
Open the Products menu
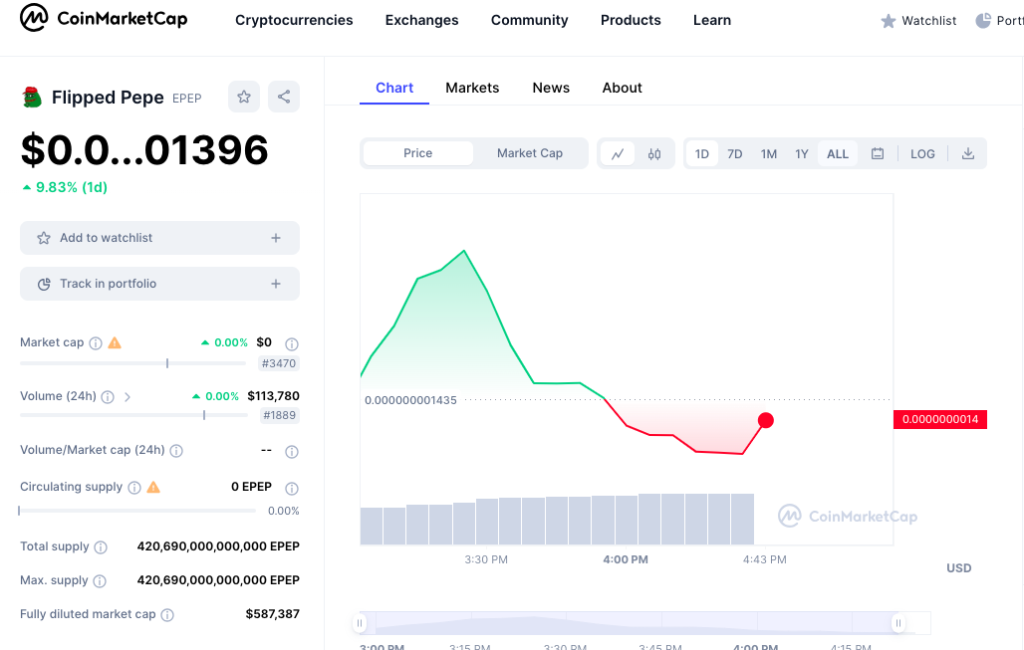630,20
